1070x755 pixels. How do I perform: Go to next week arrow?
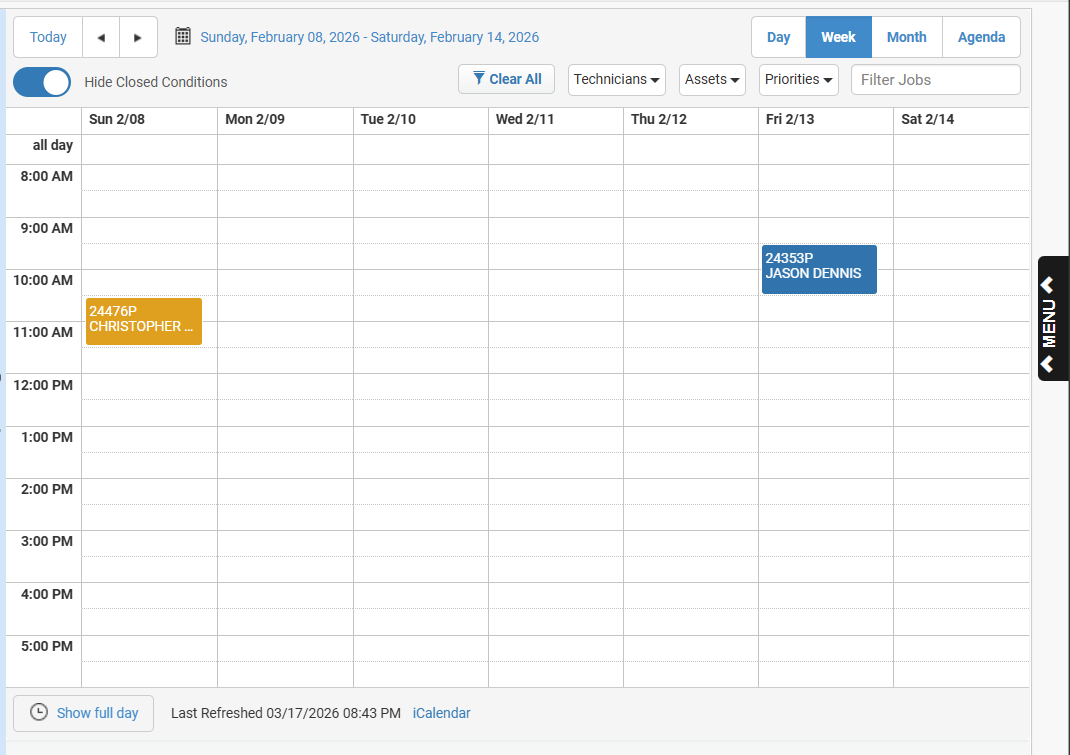pyautogui.click(x=138, y=38)
